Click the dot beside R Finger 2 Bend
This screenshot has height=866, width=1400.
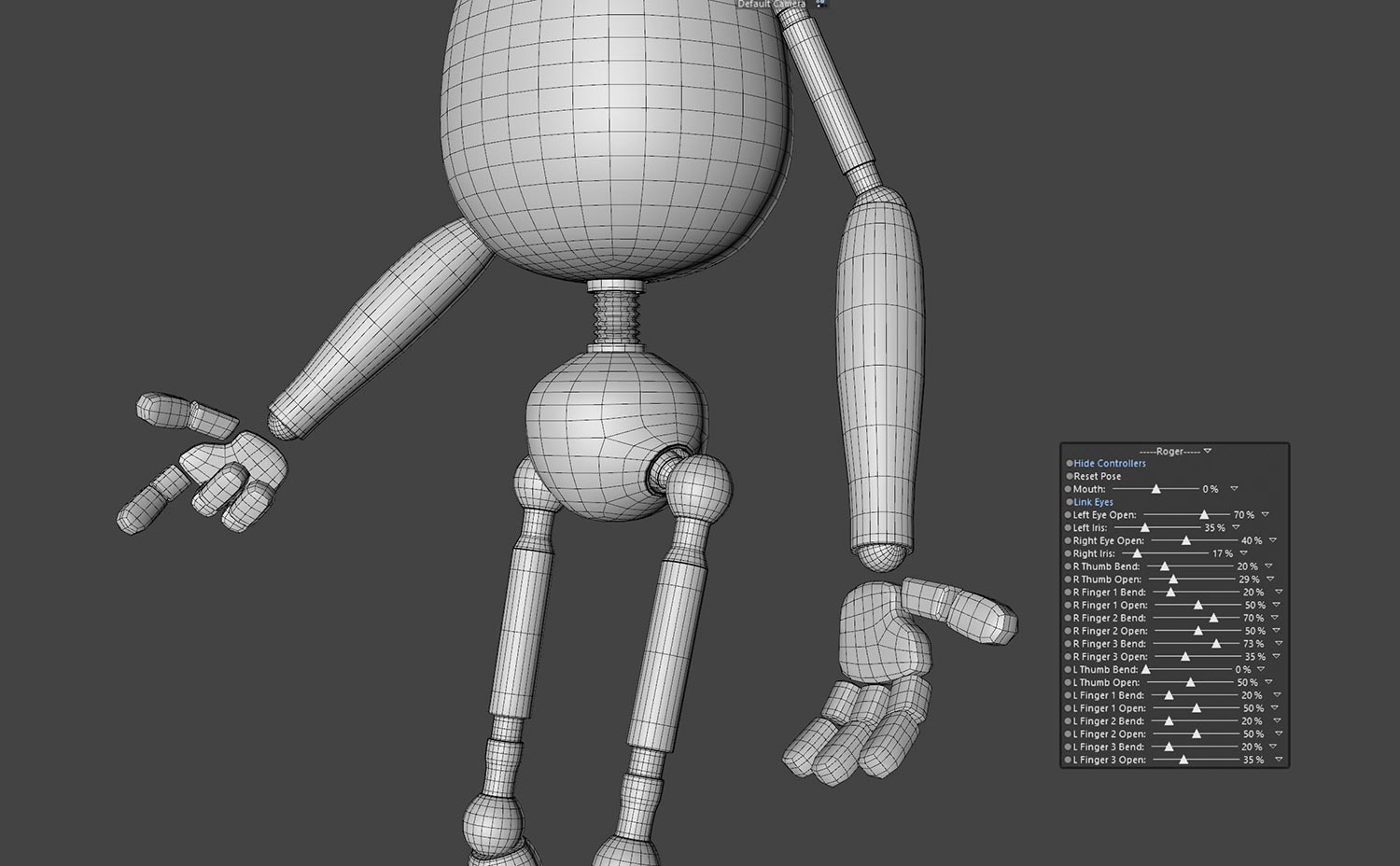pos(1070,617)
